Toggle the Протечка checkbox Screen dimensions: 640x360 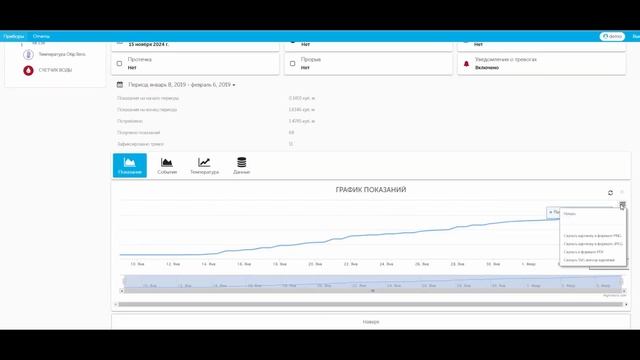119,64
